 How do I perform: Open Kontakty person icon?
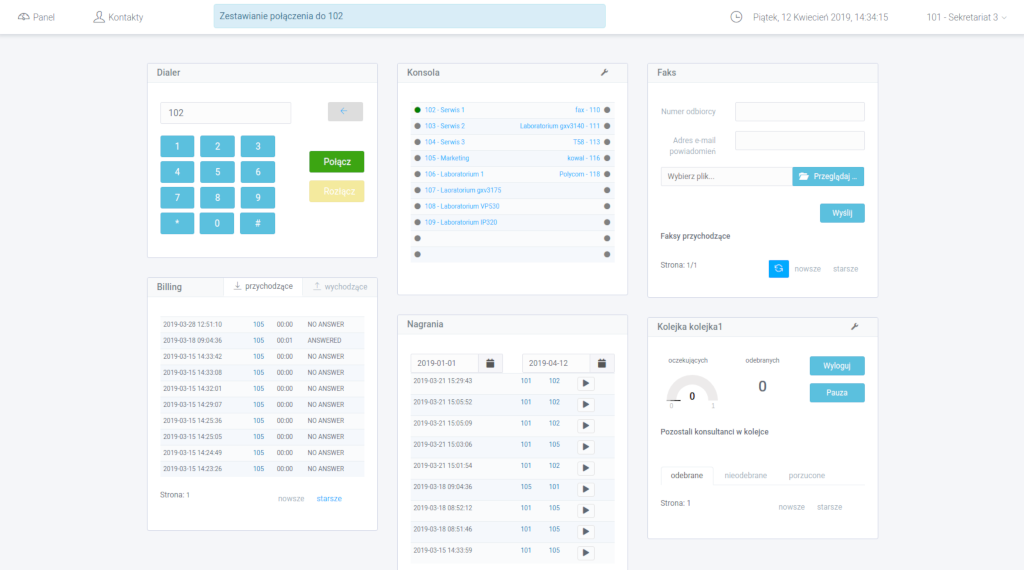click(x=99, y=17)
